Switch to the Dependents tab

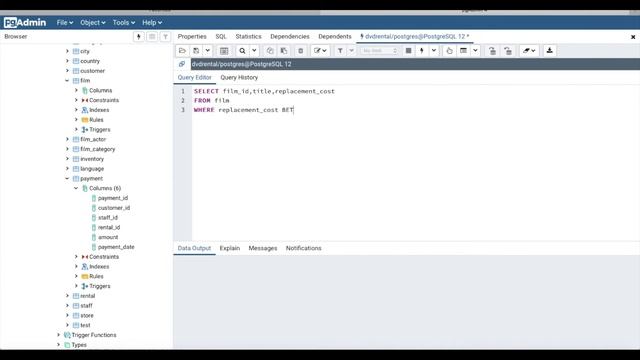[335, 36]
